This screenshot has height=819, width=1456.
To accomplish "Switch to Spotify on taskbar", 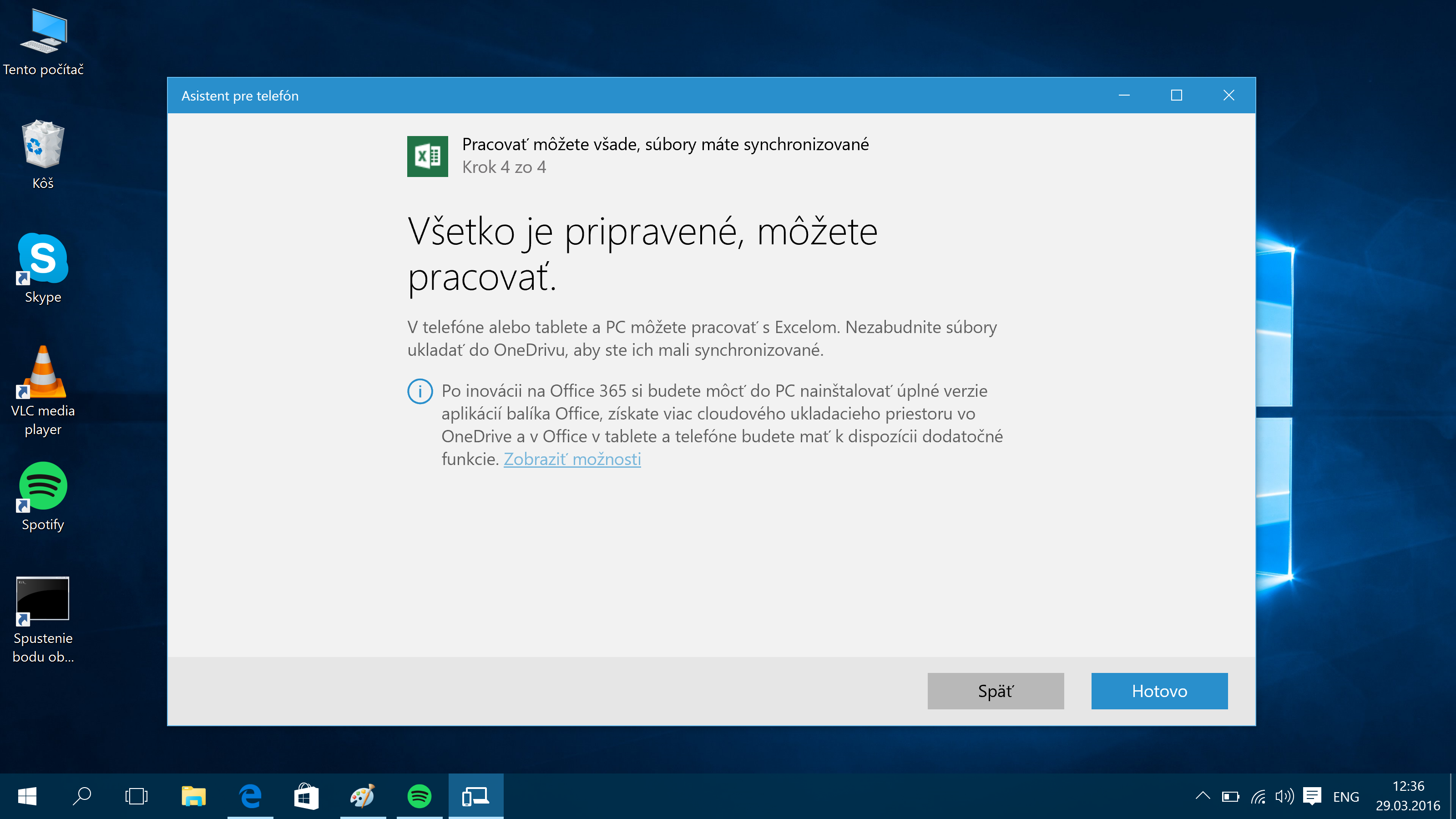I will point(420,796).
